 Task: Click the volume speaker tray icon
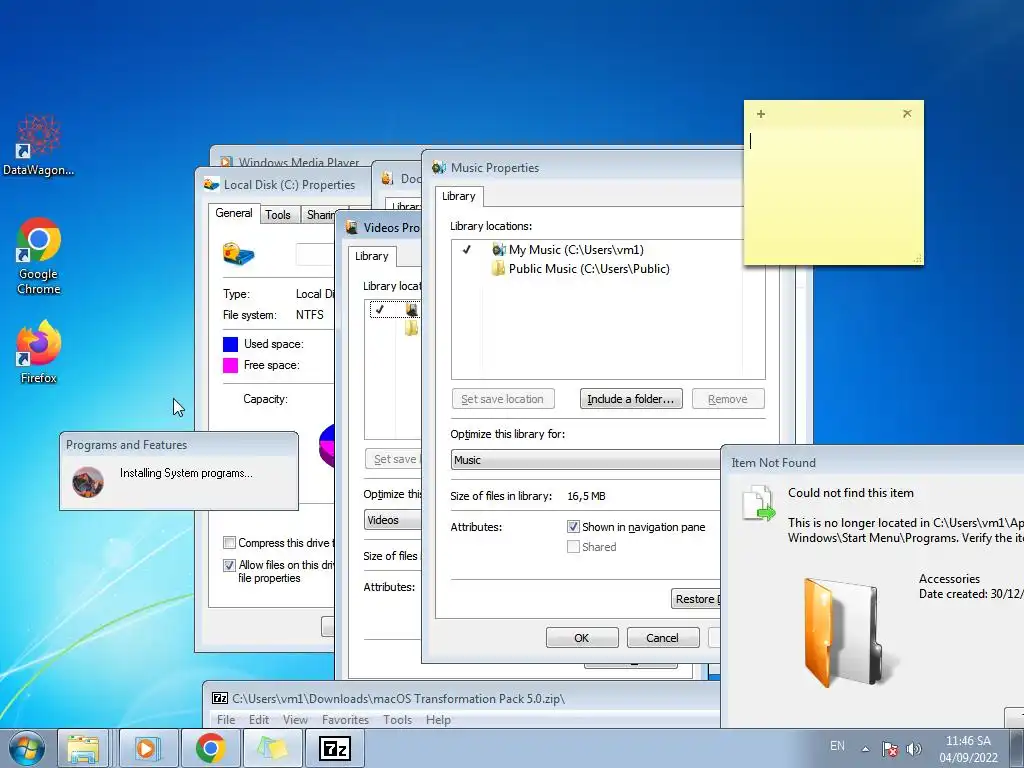coord(914,749)
